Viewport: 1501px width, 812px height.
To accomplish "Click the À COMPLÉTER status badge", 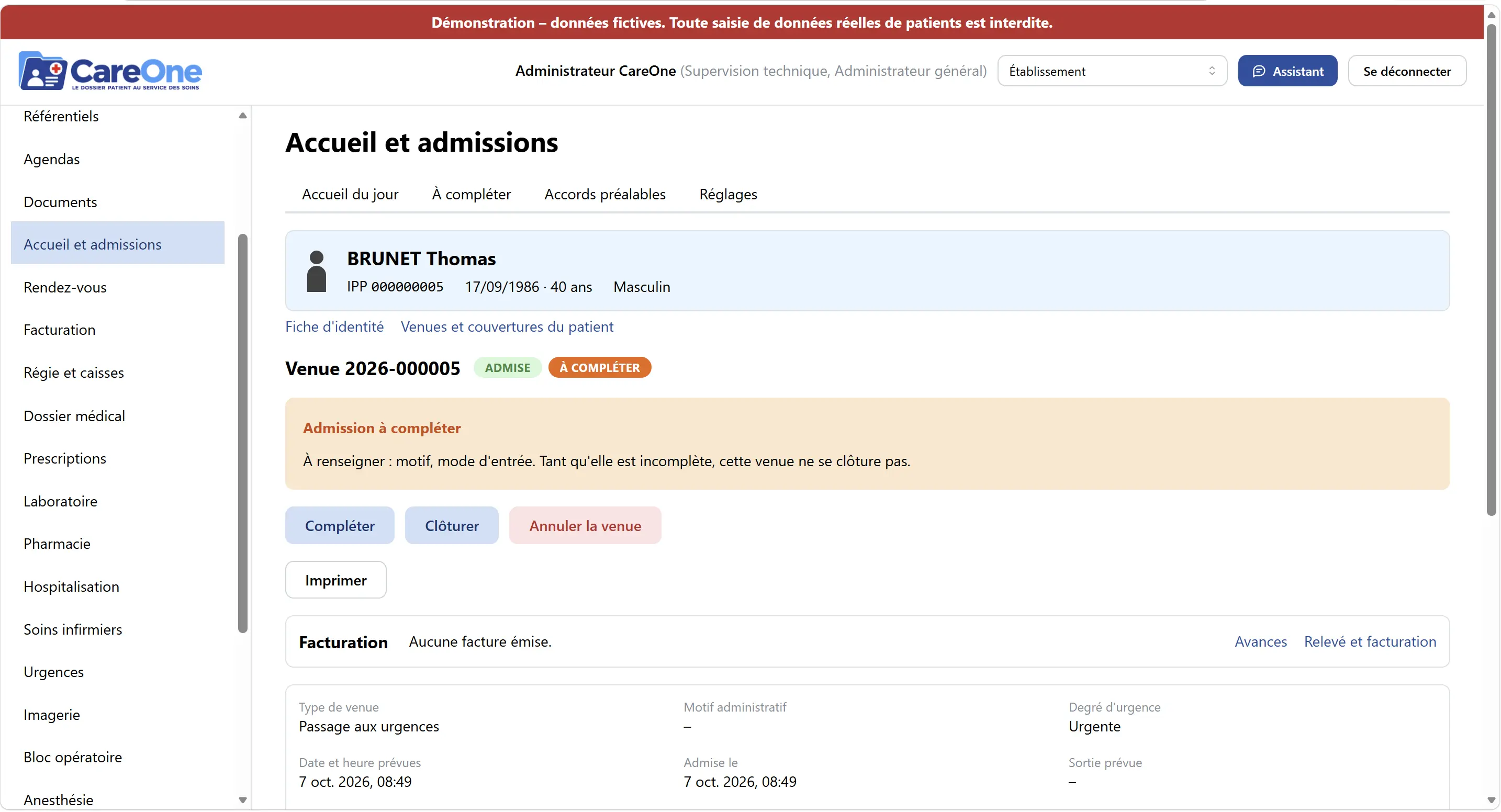I will pos(600,368).
